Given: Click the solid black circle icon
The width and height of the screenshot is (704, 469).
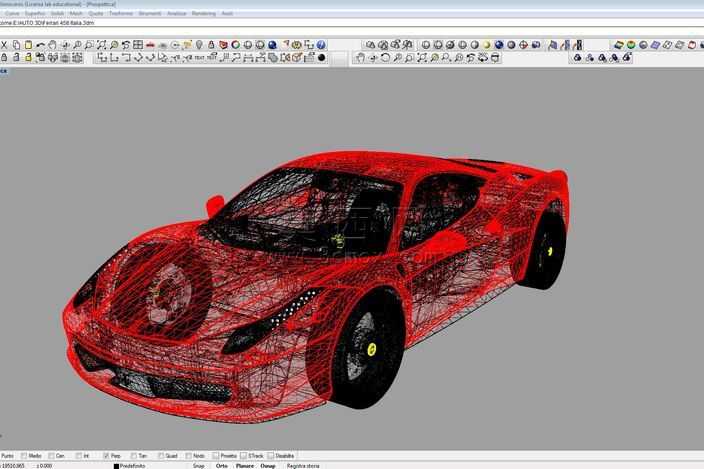Looking at the screenshot, I should (x=321, y=57).
